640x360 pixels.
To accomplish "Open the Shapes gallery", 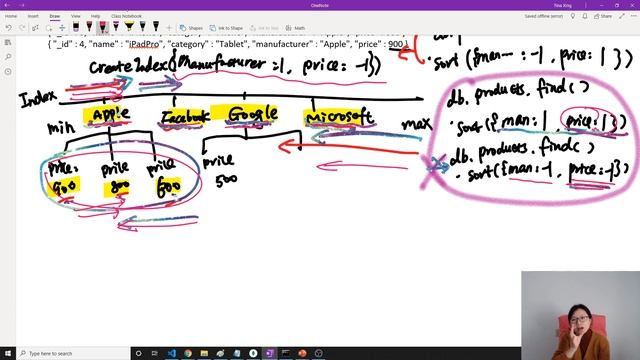I will point(191,28).
